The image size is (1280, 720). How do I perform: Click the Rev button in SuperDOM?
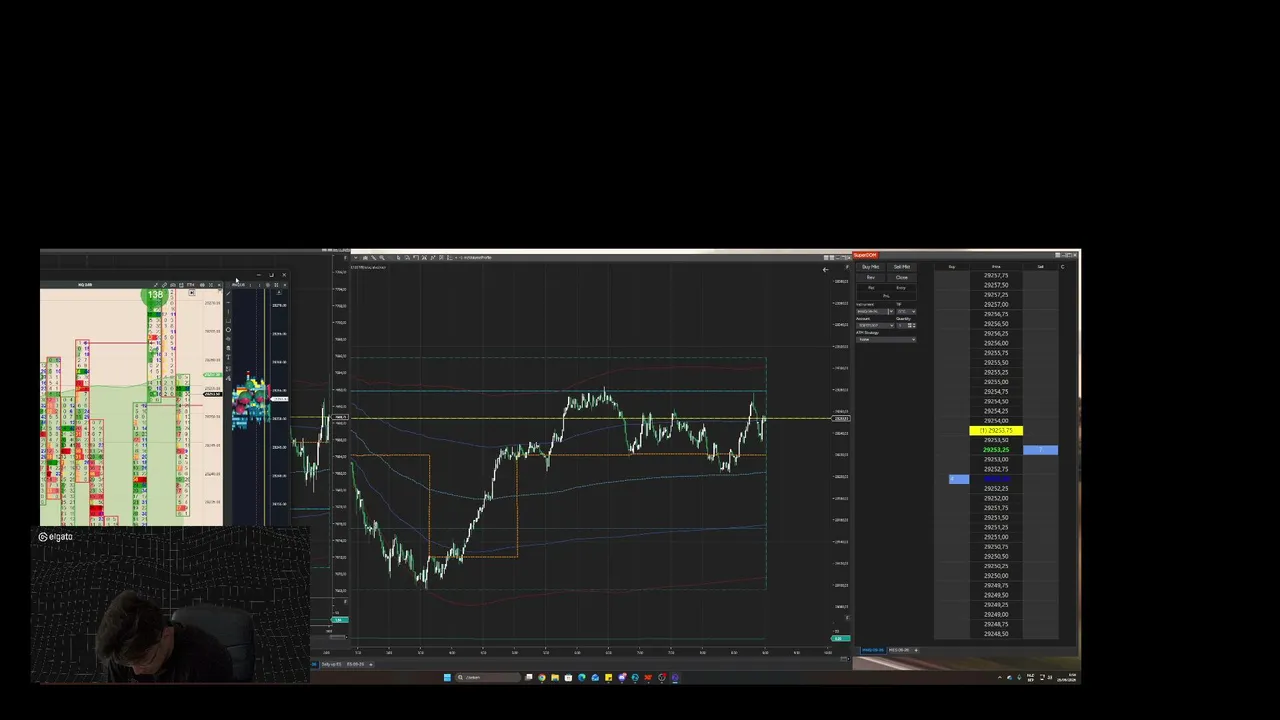pos(870,277)
